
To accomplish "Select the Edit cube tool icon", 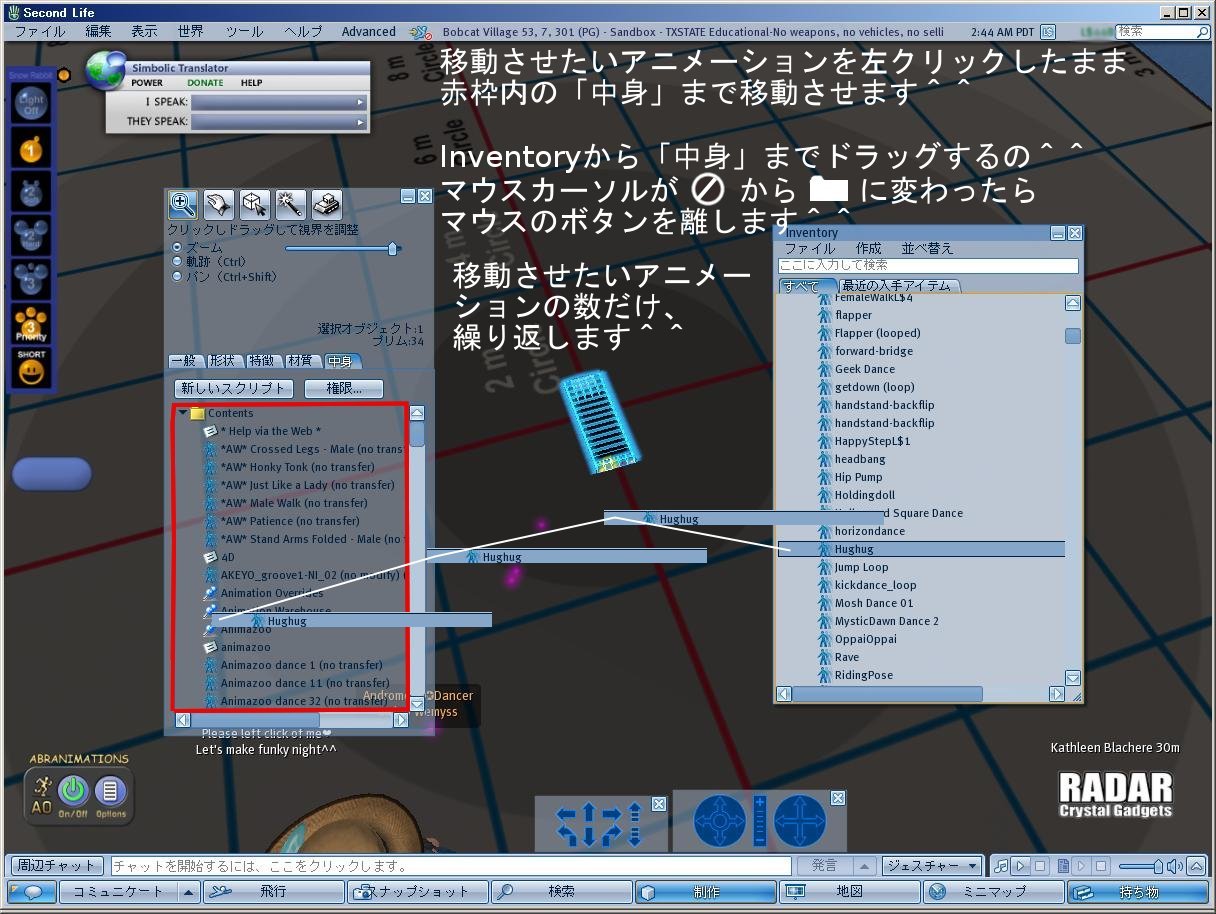I will 254,205.
